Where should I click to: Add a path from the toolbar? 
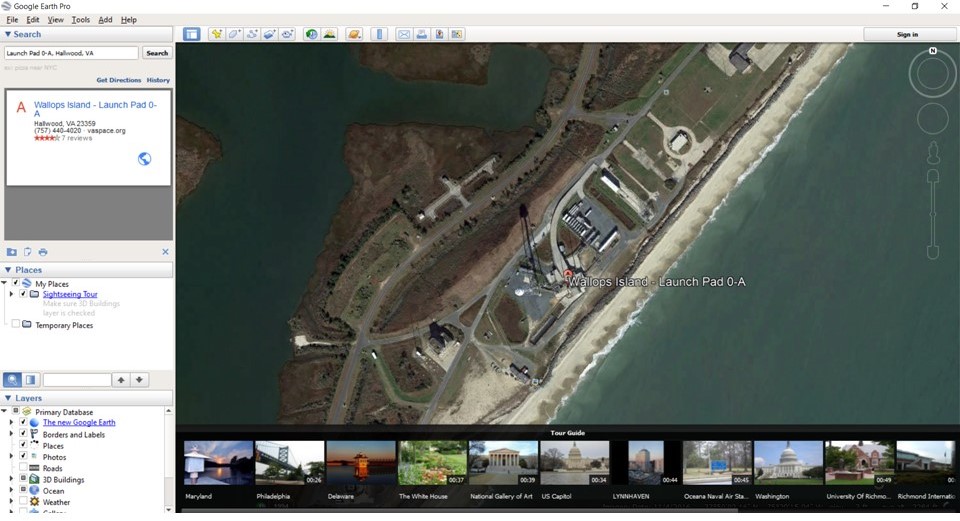tap(252, 34)
